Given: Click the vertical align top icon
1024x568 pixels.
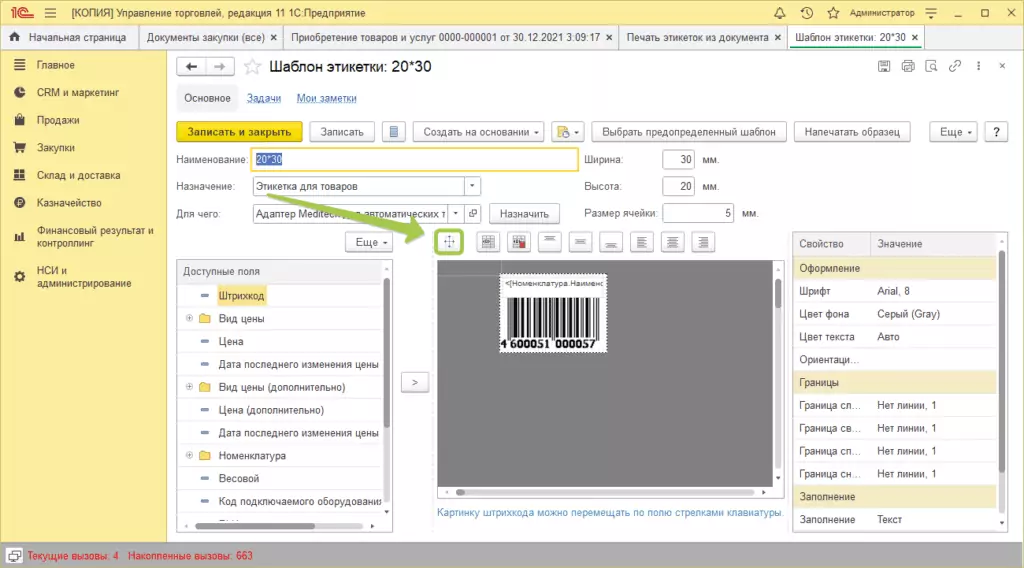Looking at the screenshot, I should pos(550,241).
